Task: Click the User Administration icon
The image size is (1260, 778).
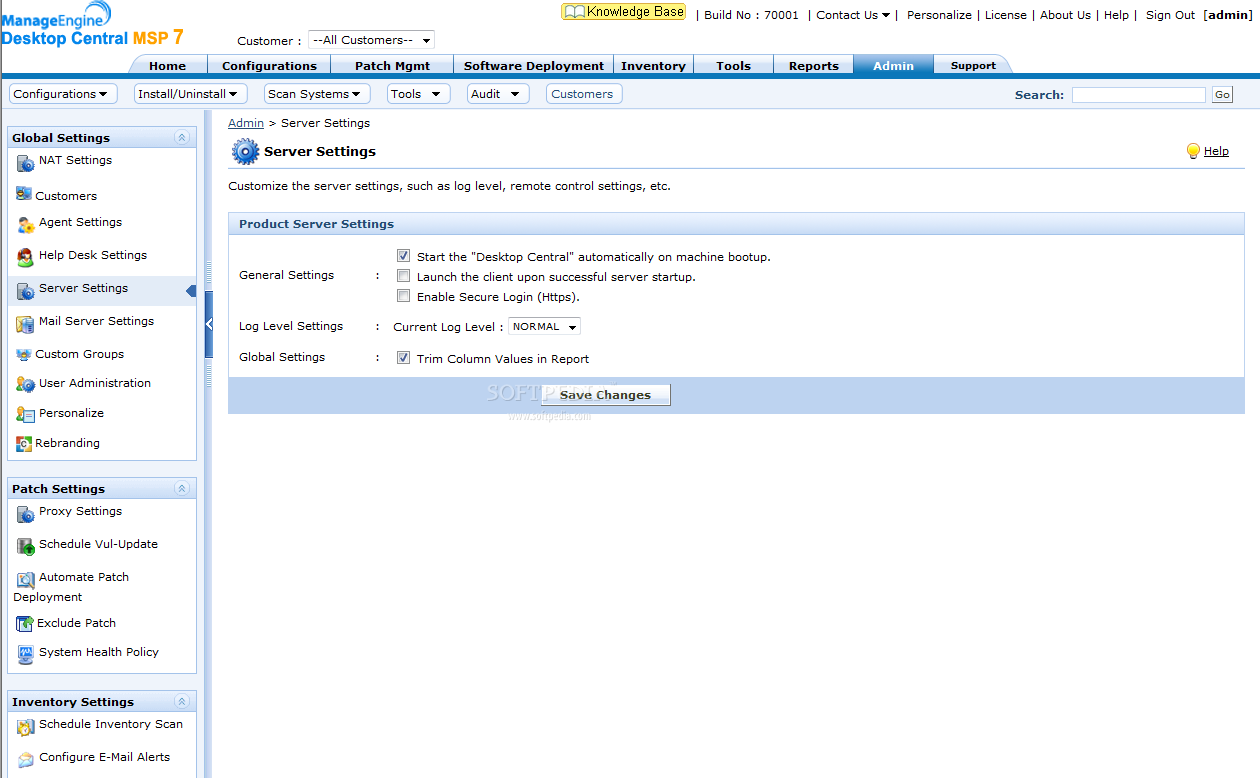Action: (x=26, y=385)
